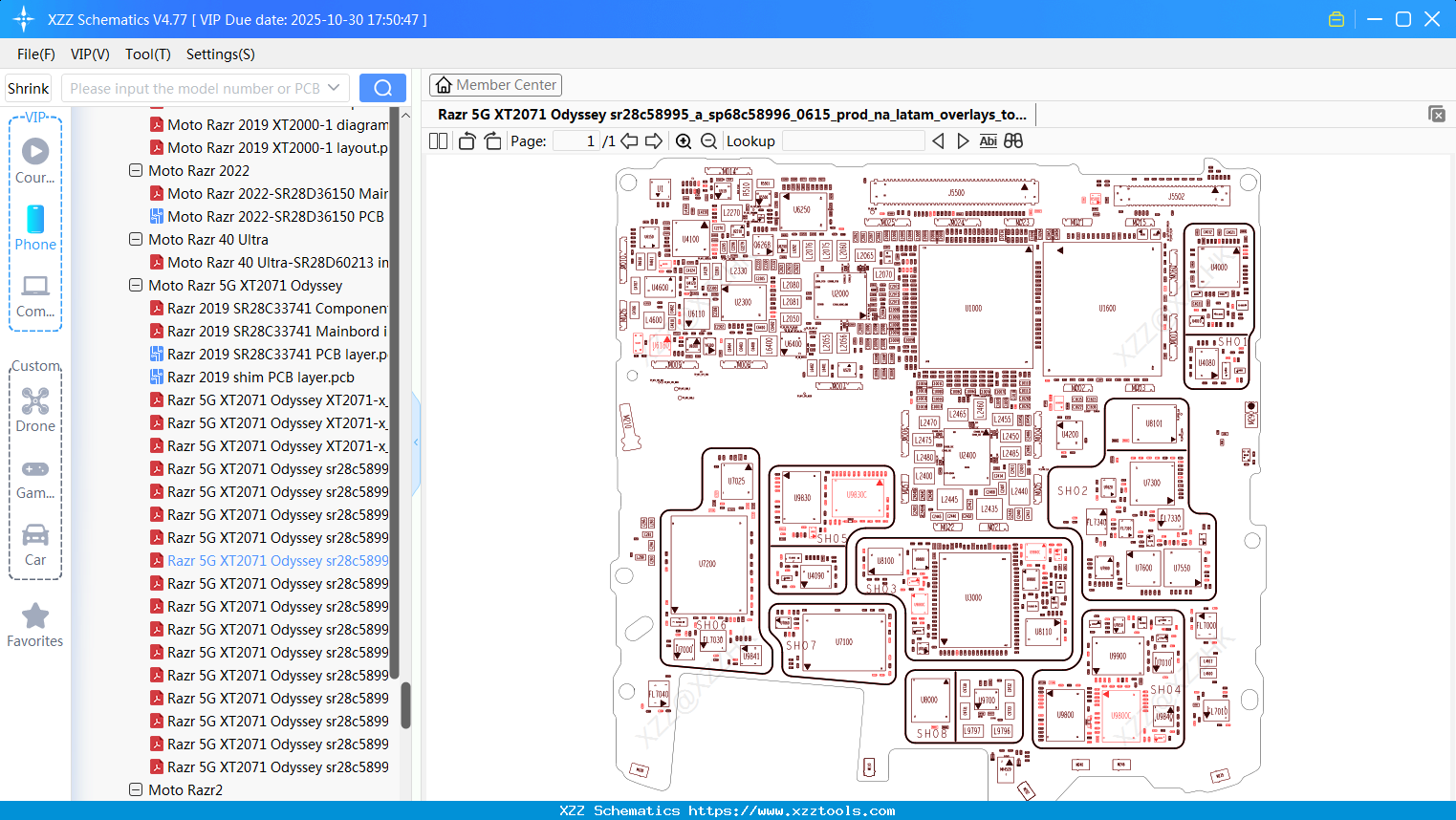The height and width of the screenshot is (820, 1456).
Task: Select the Razr 5G XT2071 Odyssey document tab
Action: coord(732,115)
